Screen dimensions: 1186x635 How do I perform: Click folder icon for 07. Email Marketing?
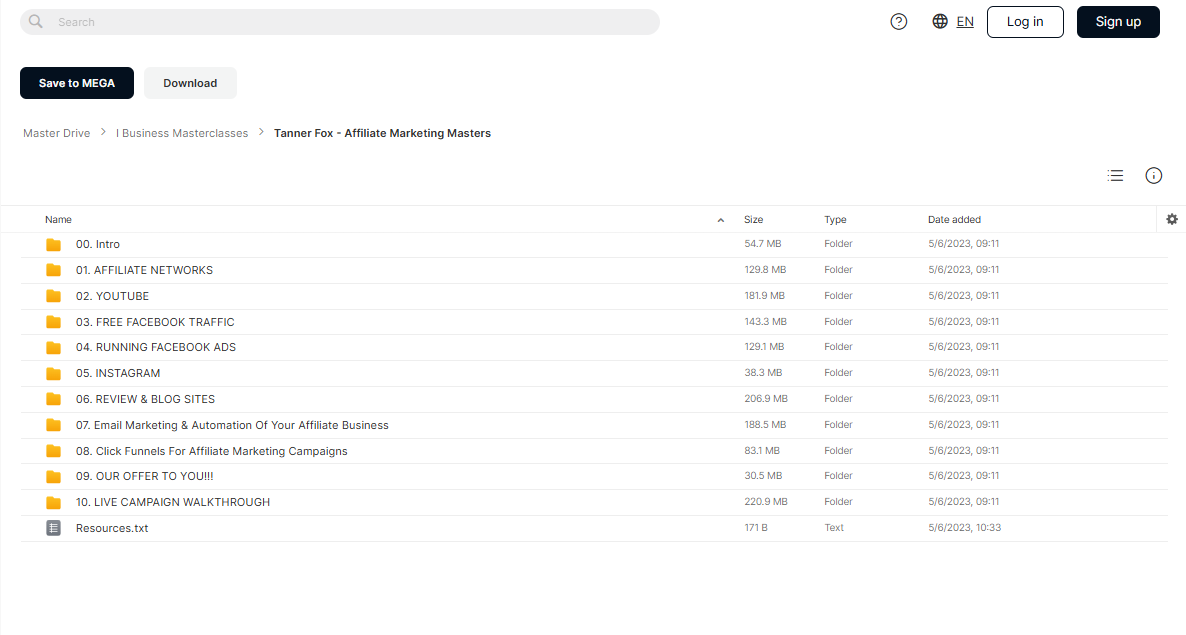click(53, 425)
